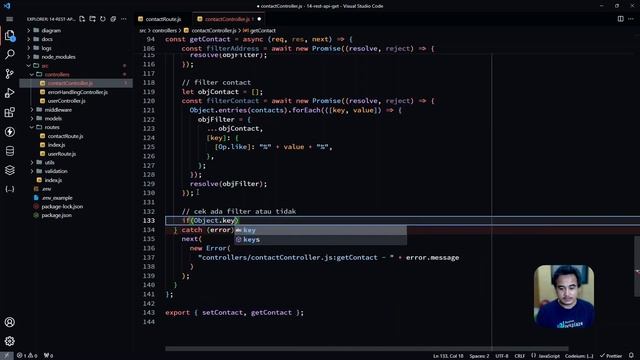The width and height of the screenshot is (640, 360).
Task: Click CRLF end-of-line selector
Action: (520, 356)
